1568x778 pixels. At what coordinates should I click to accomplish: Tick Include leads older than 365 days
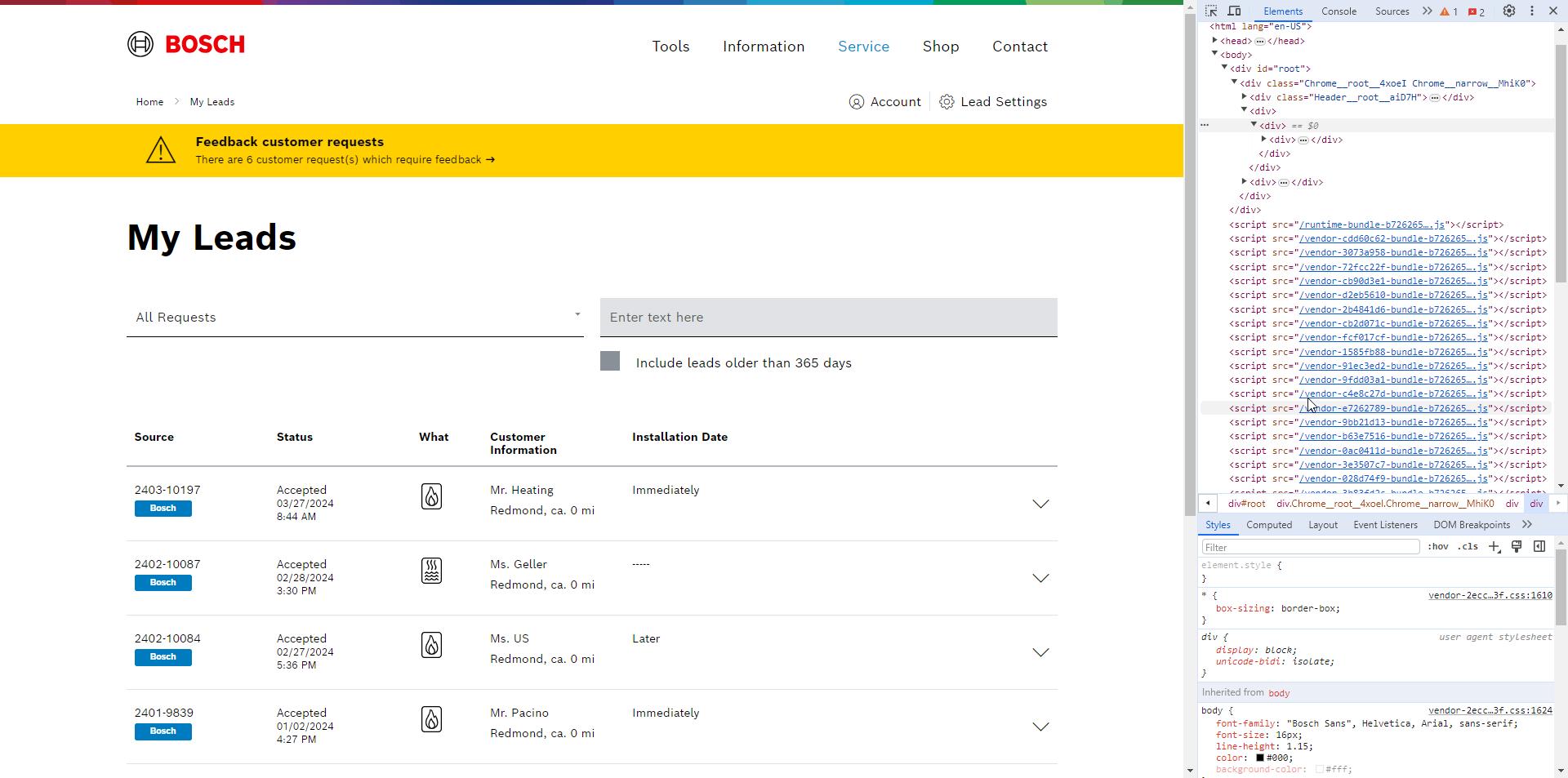click(x=610, y=362)
